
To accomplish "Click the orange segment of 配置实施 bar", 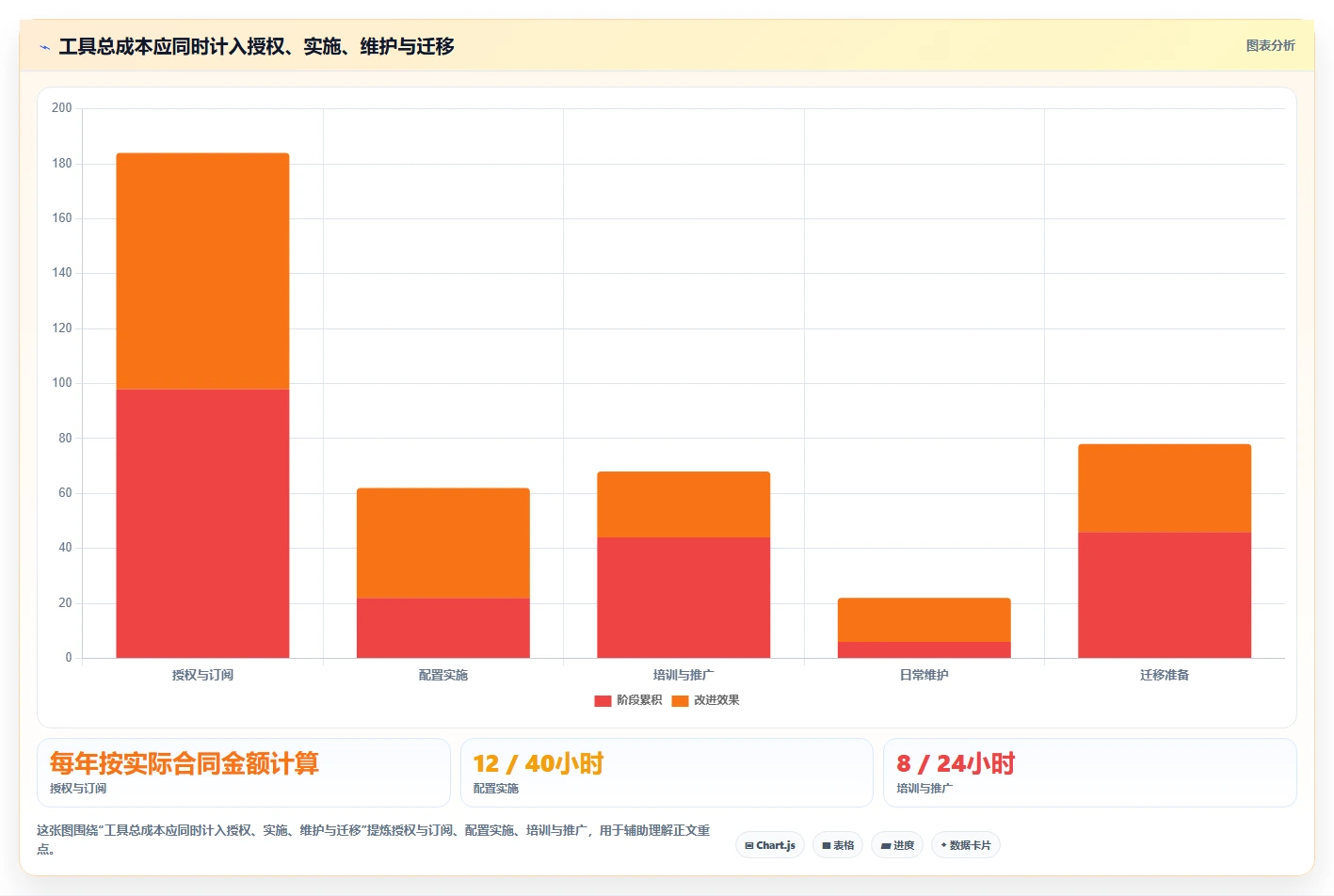I will coord(443,543).
